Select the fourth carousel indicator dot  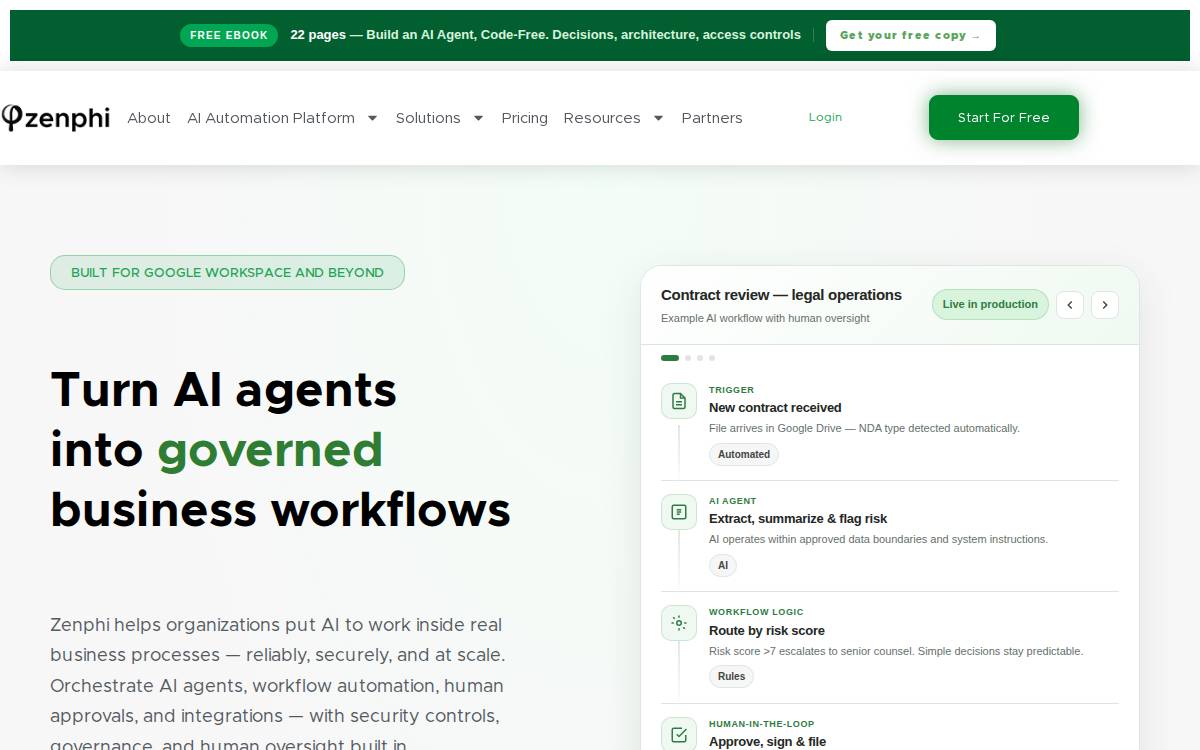click(x=712, y=358)
